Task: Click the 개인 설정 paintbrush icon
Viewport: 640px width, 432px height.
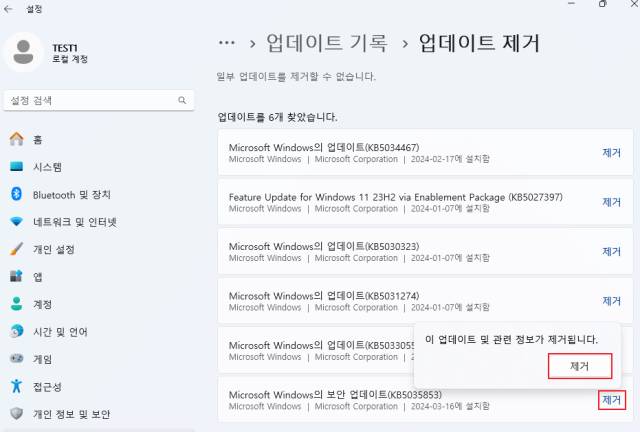Action: tap(16, 249)
